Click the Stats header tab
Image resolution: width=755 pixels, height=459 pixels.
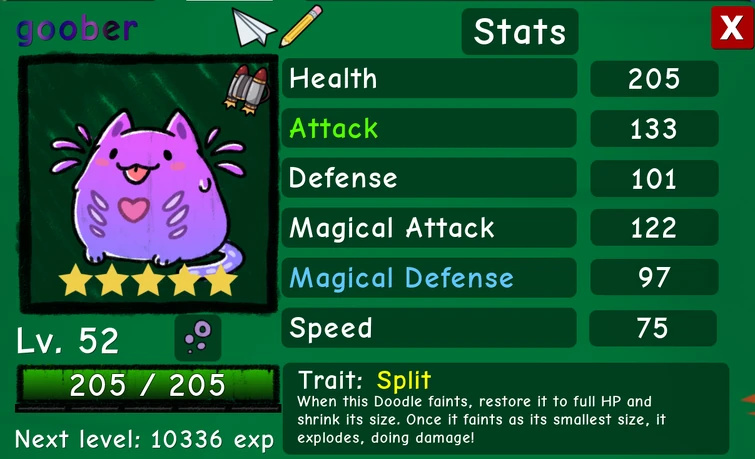click(520, 32)
